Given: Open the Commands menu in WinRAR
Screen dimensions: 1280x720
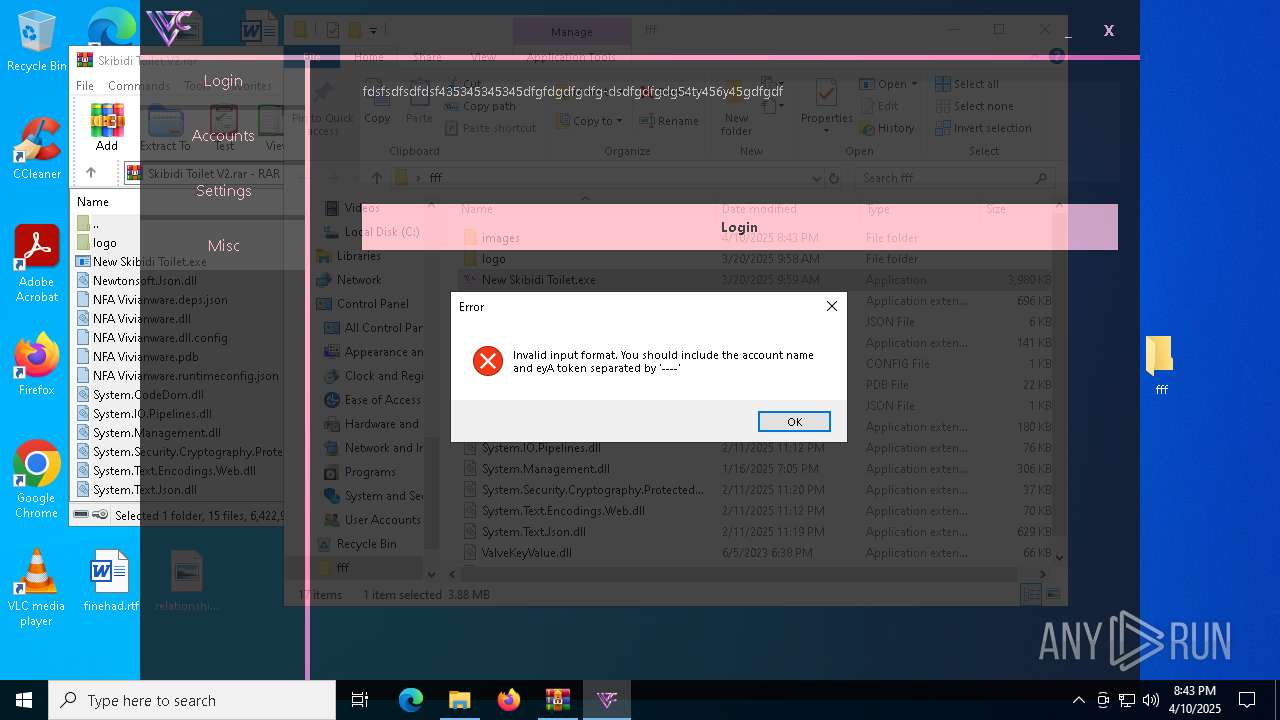Looking at the screenshot, I should (x=139, y=86).
